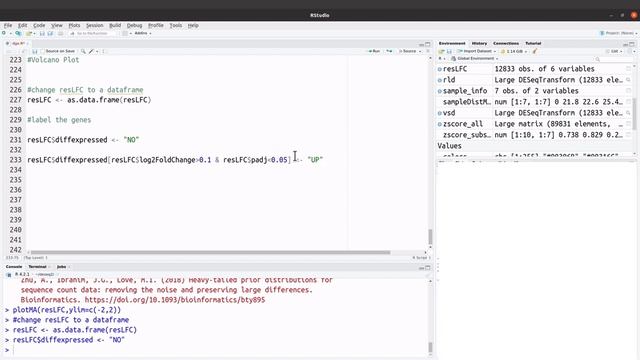640x360 pixels.
Task: Click the sampleDistM.. variable row
Action: coord(534,102)
